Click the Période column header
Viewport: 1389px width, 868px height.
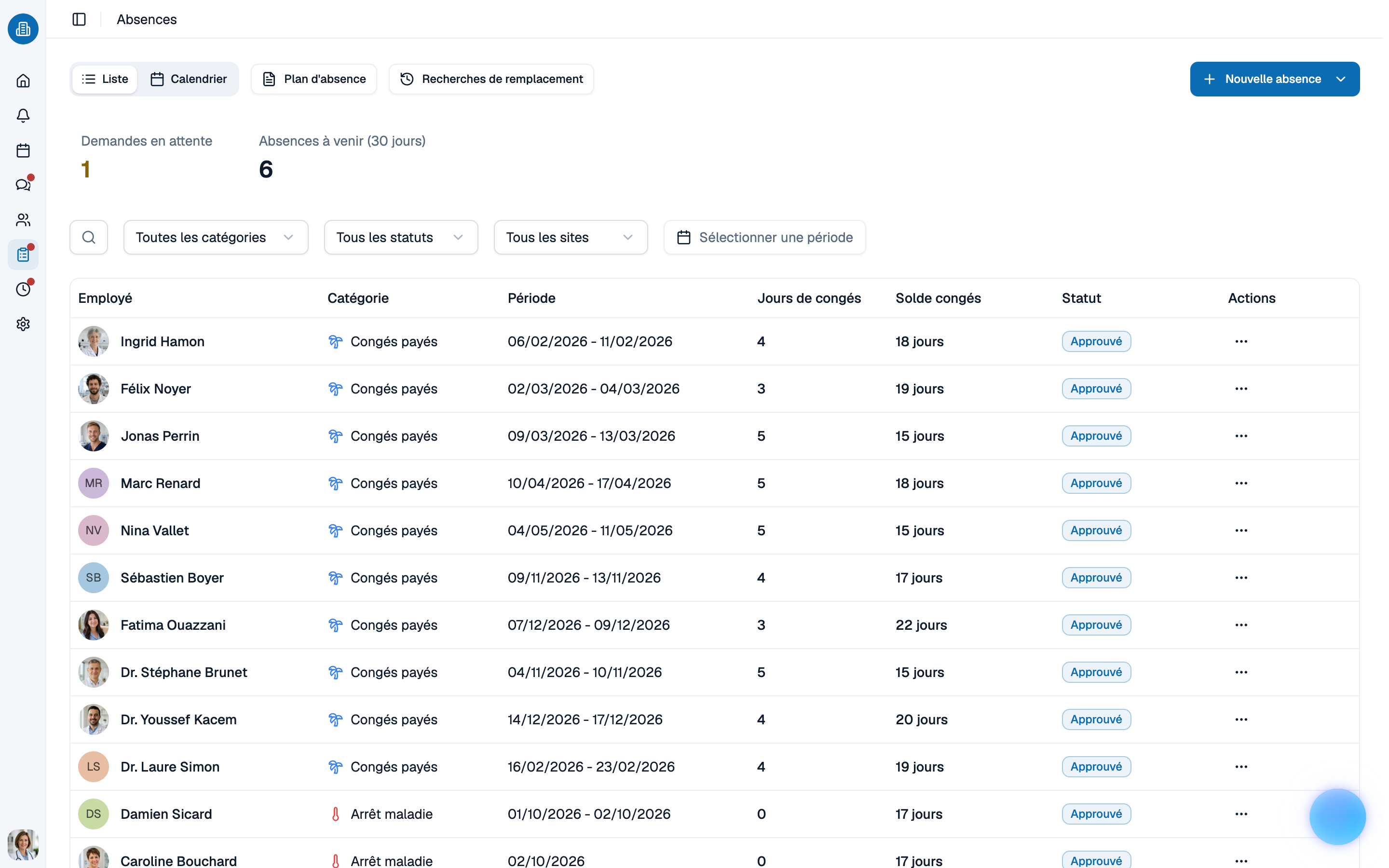[531, 298]
